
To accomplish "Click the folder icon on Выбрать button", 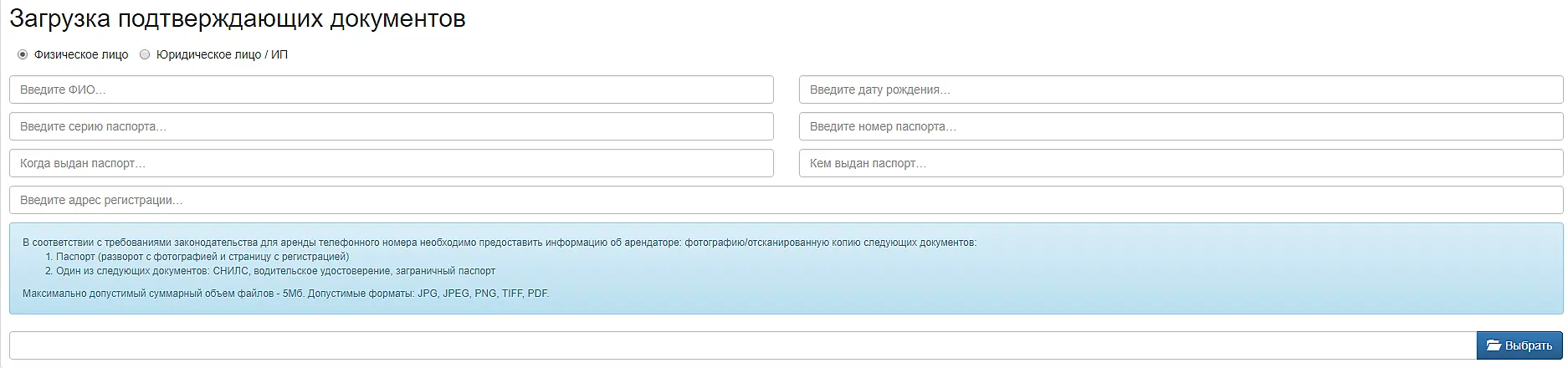I will [1494, 345].
